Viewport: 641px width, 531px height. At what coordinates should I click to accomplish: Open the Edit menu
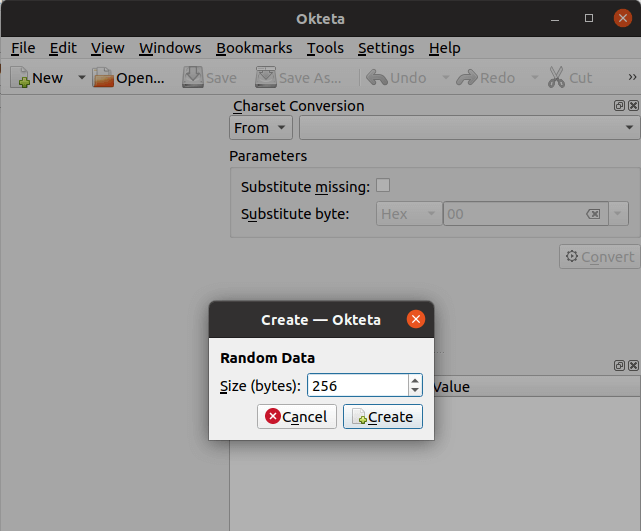tap(63, 48)
